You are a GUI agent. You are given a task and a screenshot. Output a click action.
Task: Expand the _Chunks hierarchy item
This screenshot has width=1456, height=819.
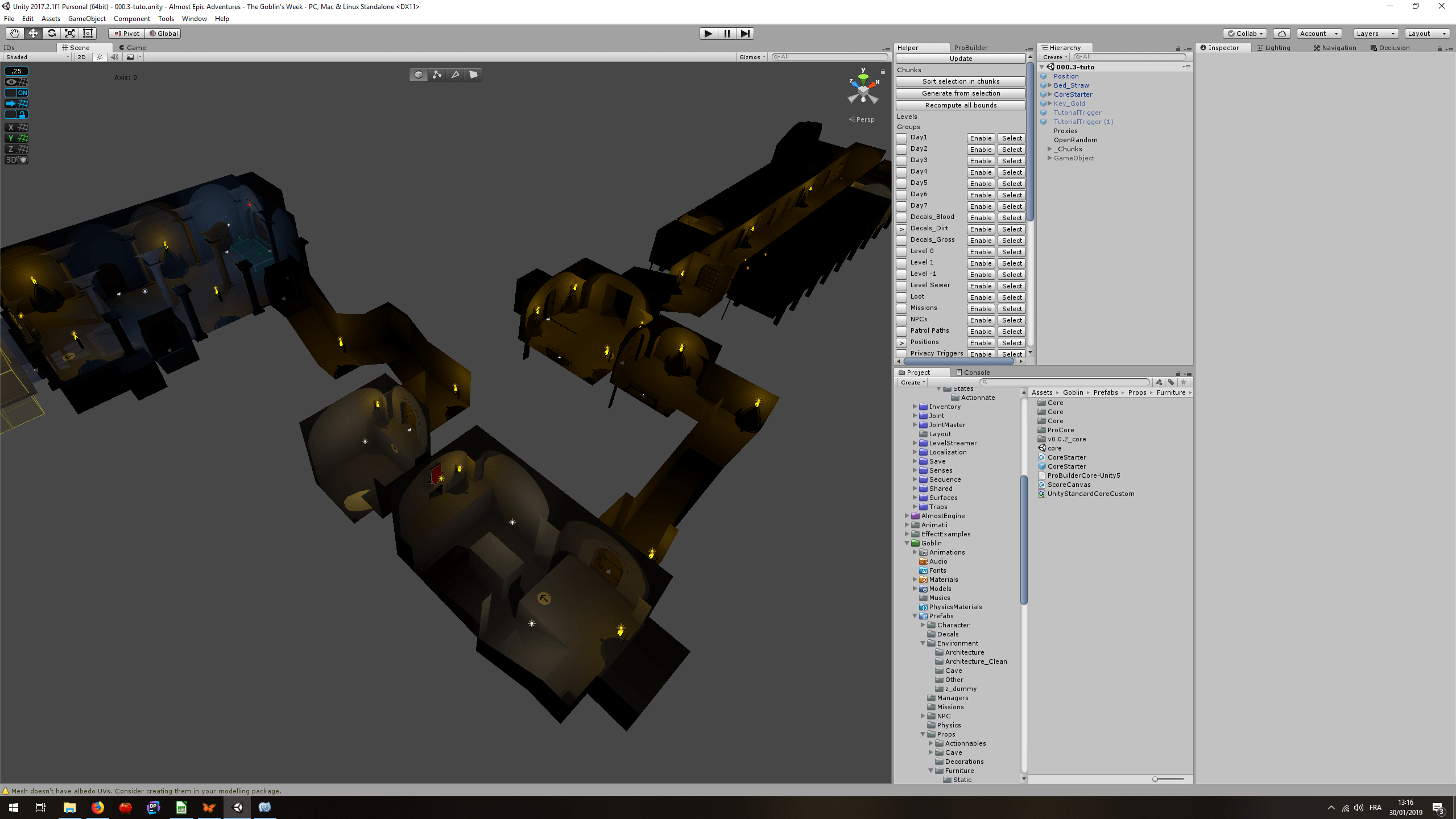pos(1050,149)
